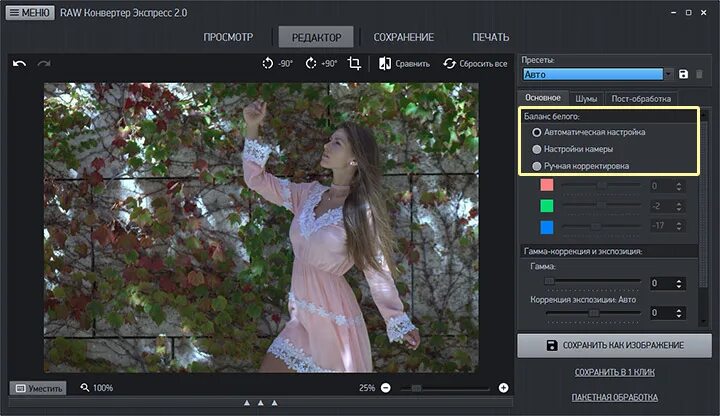Click the magnifier 100% zoom icon
The width and height of the screenshot is (720, 416).
point(84,388)
